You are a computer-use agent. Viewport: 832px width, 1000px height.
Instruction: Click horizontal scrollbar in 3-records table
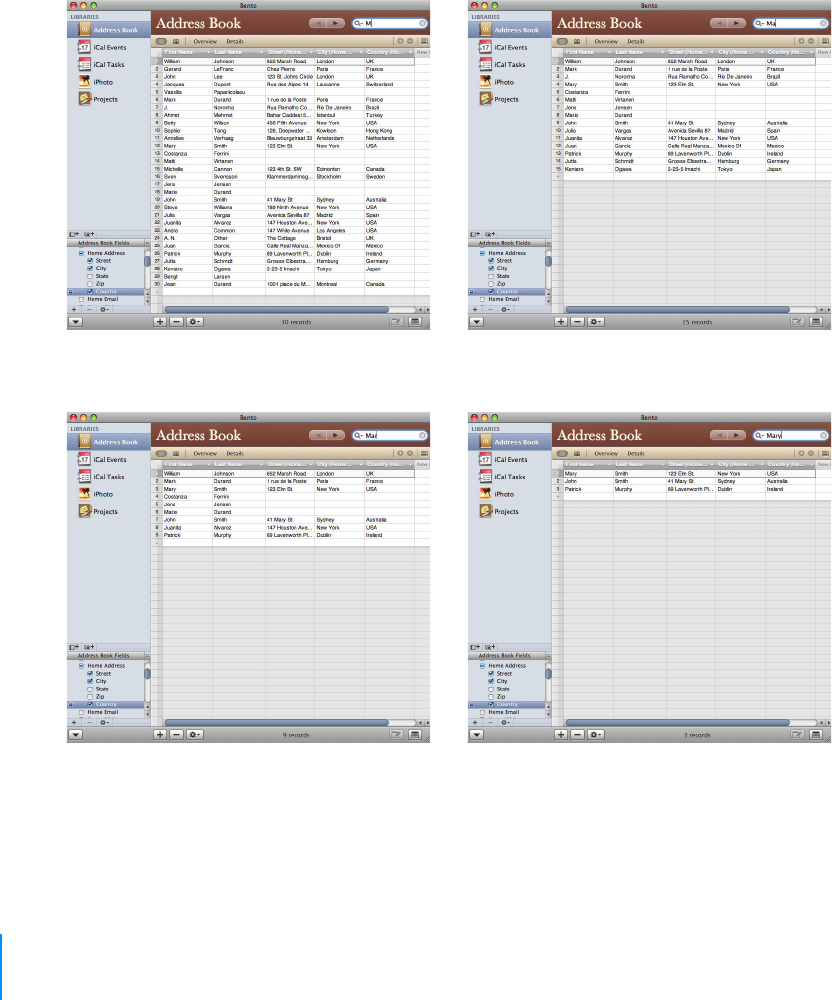pos(678,723)
